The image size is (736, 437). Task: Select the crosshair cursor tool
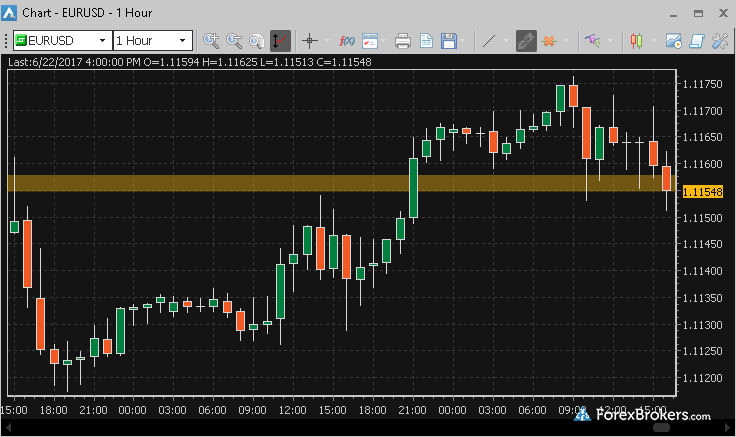[309, 41]
